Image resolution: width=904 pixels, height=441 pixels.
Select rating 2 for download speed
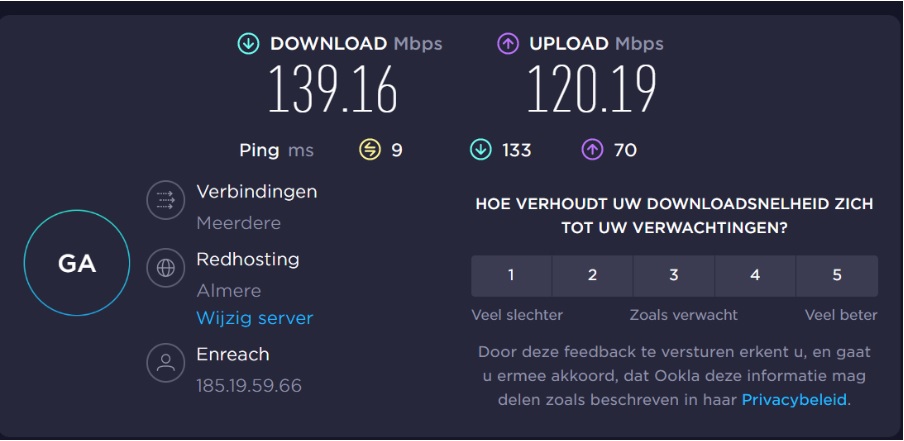(592, 276)
